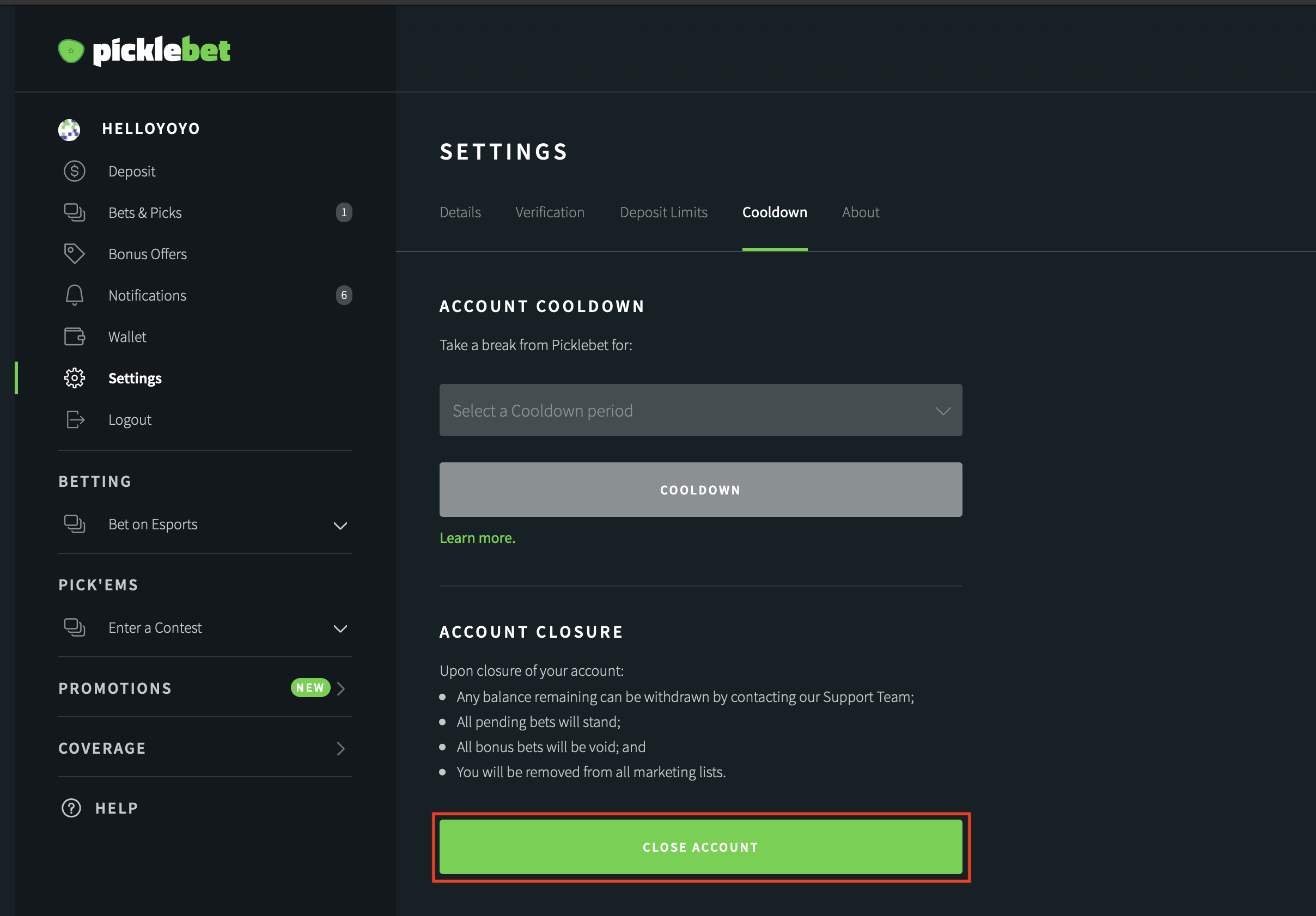Open the PROMOTIONS section
The height and width of the screenshot is (916, 1316).
115,688
